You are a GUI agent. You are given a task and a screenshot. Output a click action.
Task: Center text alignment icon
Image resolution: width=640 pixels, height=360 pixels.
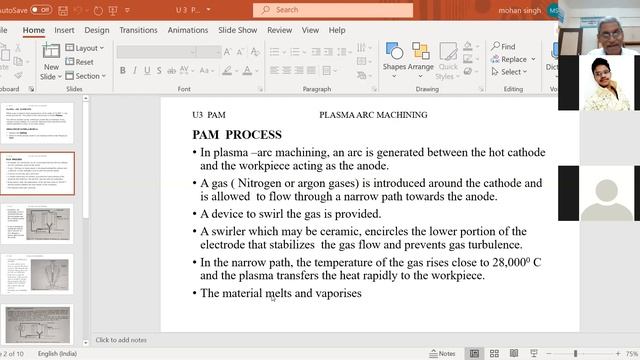pyautogui.click(x=287, y=71)
